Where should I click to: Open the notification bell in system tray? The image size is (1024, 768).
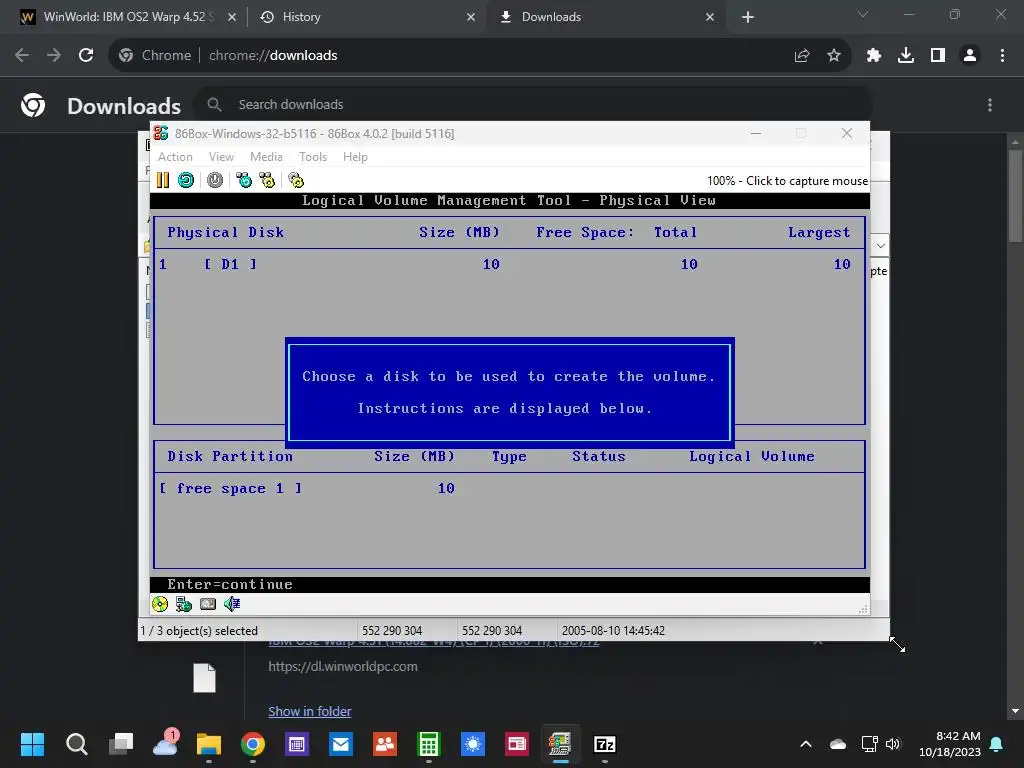[997, 744]
